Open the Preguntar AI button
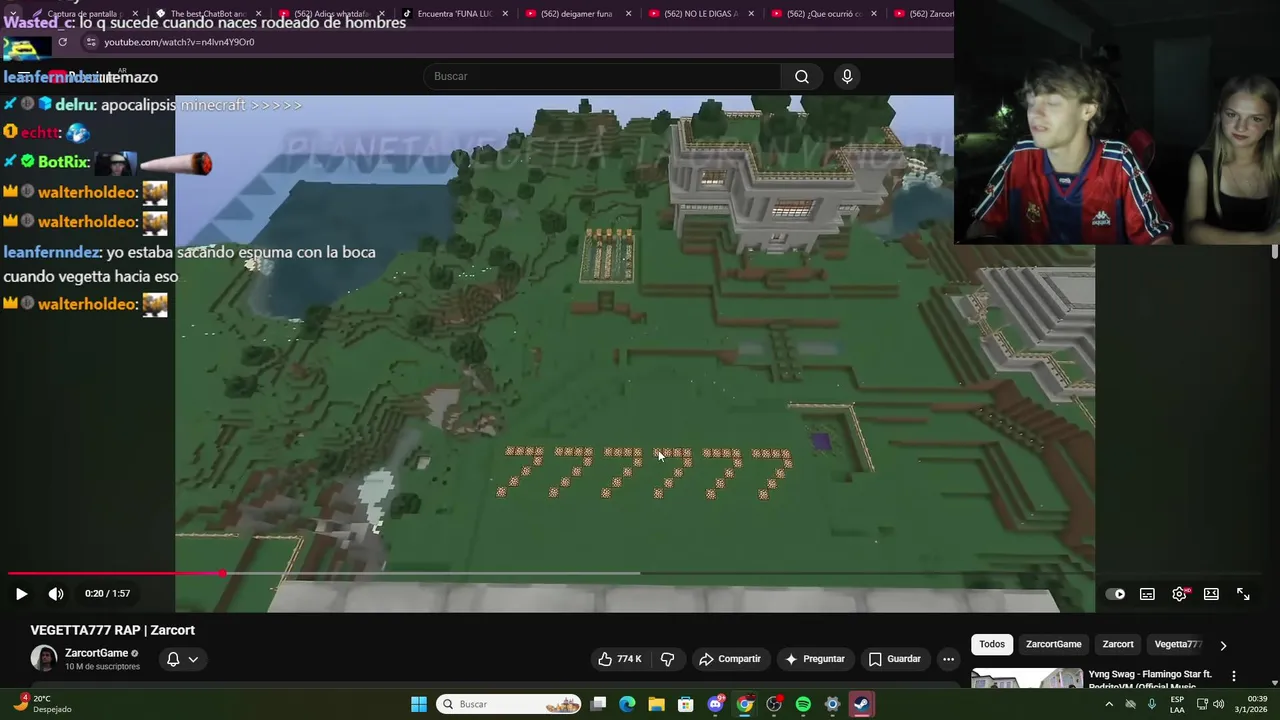Viewport: 1280px width, 720px height. pyautogui.click(x=815, y=659)
